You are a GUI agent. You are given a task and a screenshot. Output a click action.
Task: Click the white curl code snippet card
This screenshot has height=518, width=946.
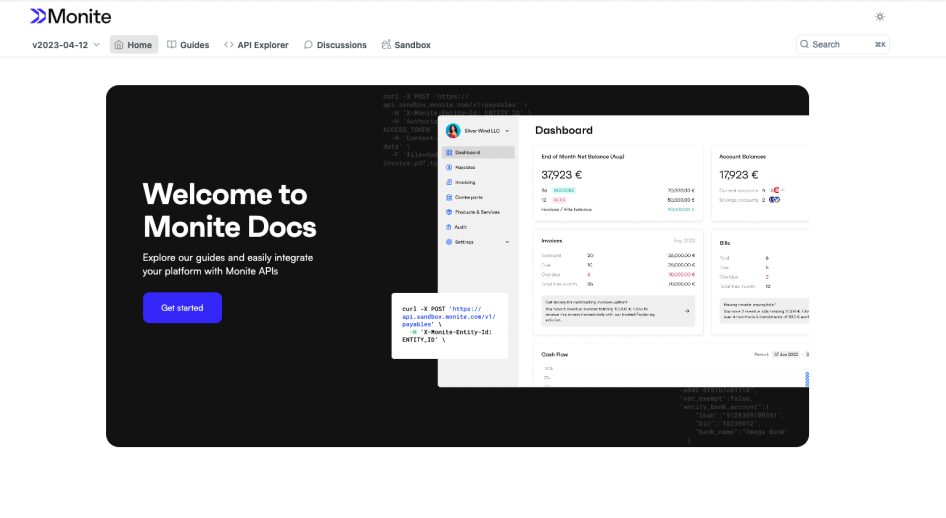coord(449,326)
